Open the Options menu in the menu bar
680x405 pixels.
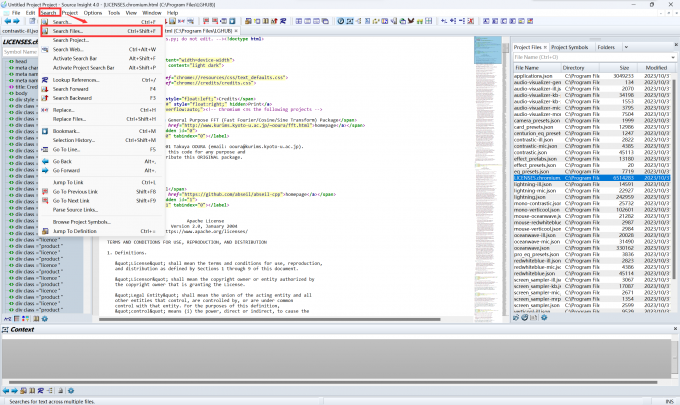coord(92,13)
